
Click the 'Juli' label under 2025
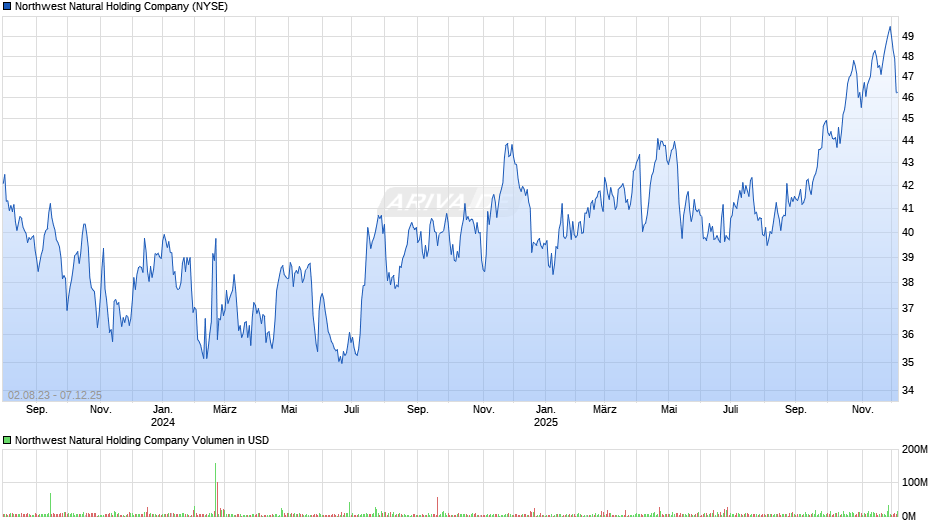[730, 410]
